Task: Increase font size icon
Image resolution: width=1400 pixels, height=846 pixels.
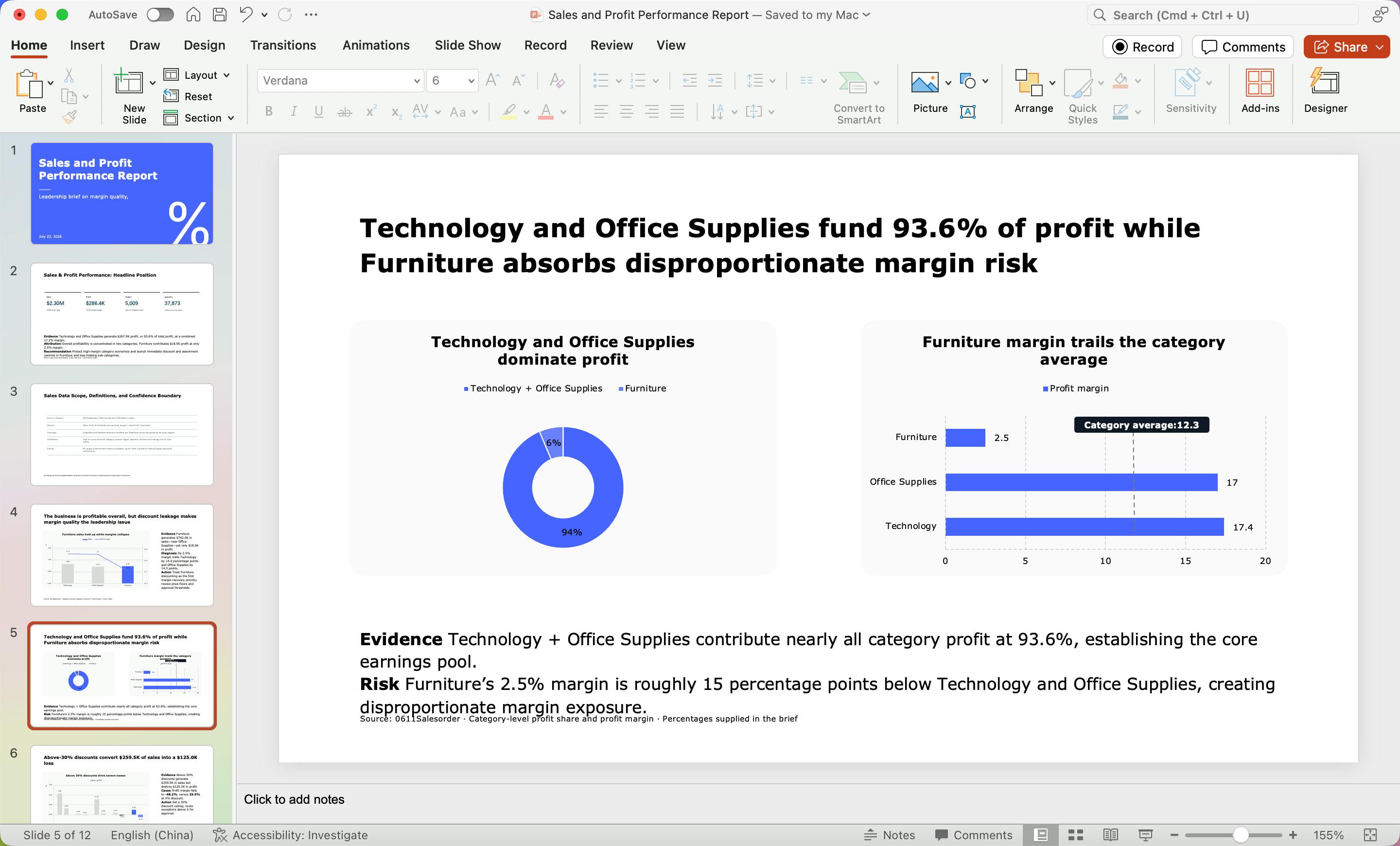Action: 492,80
